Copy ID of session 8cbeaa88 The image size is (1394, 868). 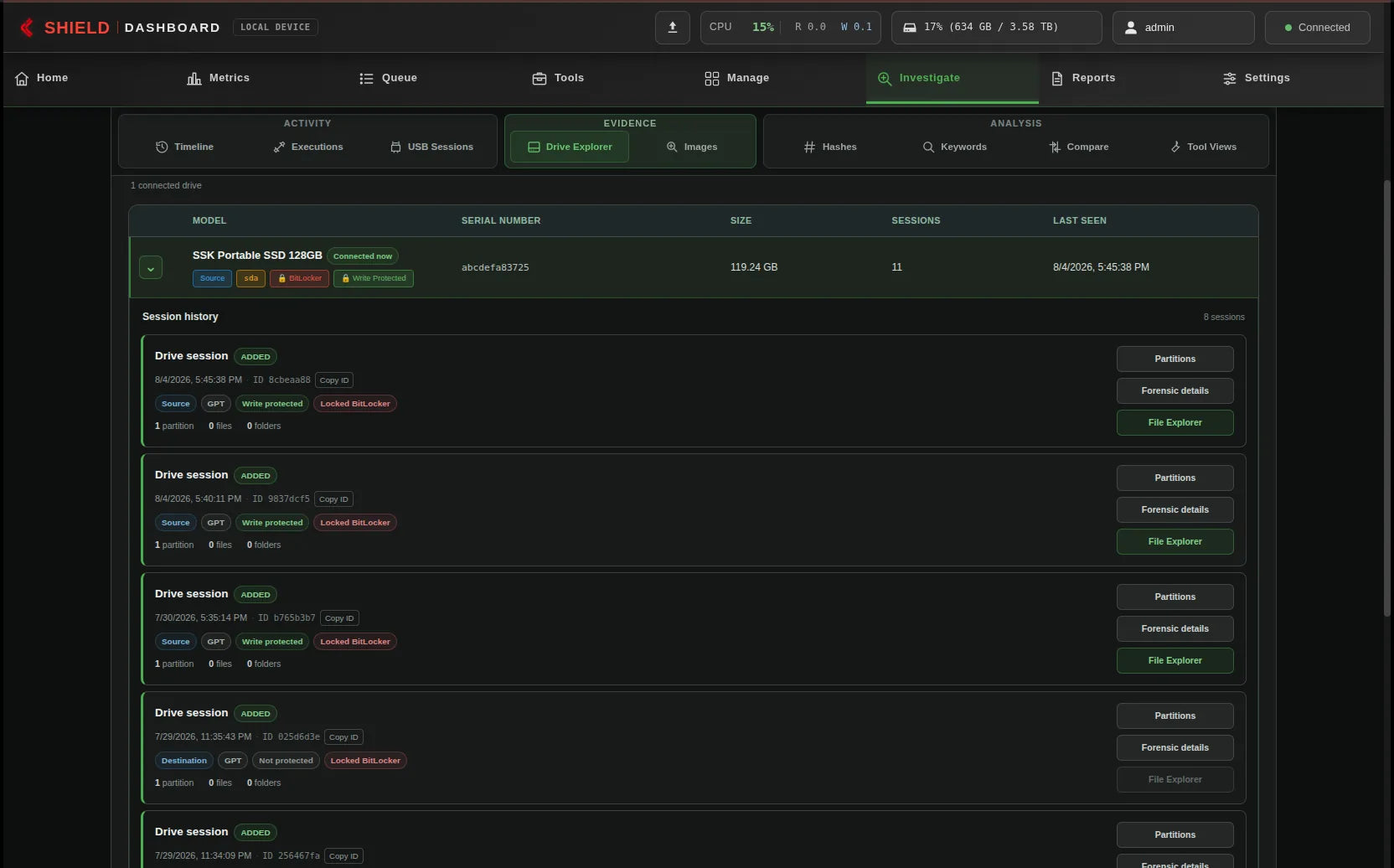(334, 380)
